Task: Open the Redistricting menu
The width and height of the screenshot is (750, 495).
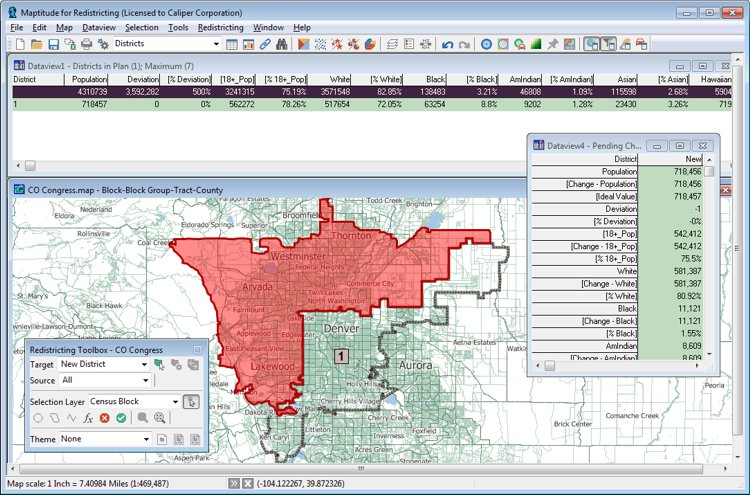Action: pos(220,27)
